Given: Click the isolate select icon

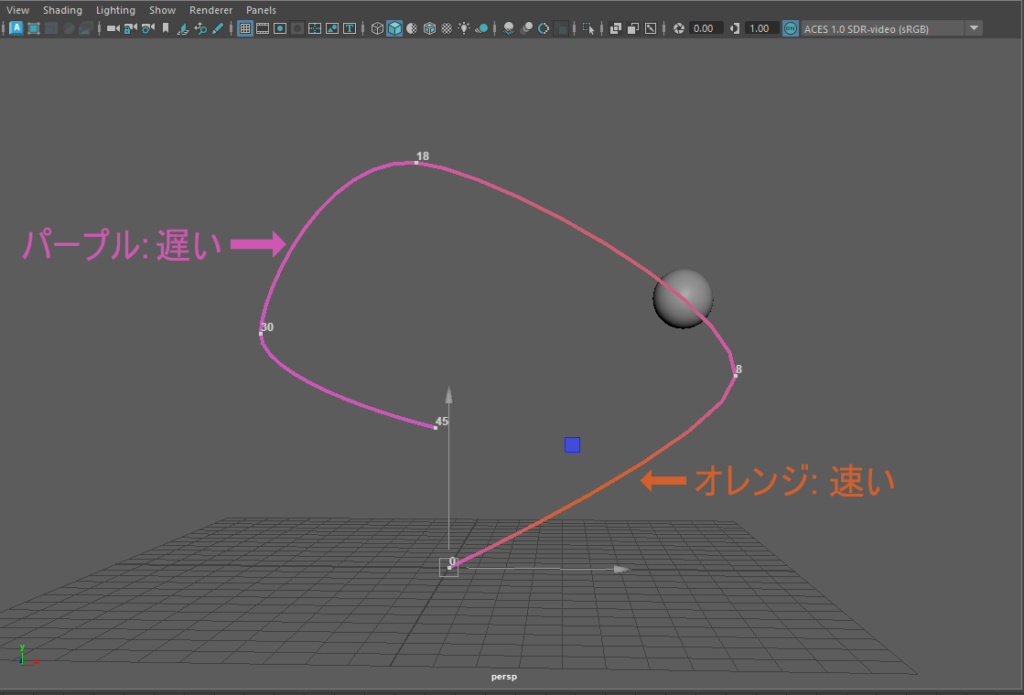Looking at the screenshot, I should tap(589, 29).
